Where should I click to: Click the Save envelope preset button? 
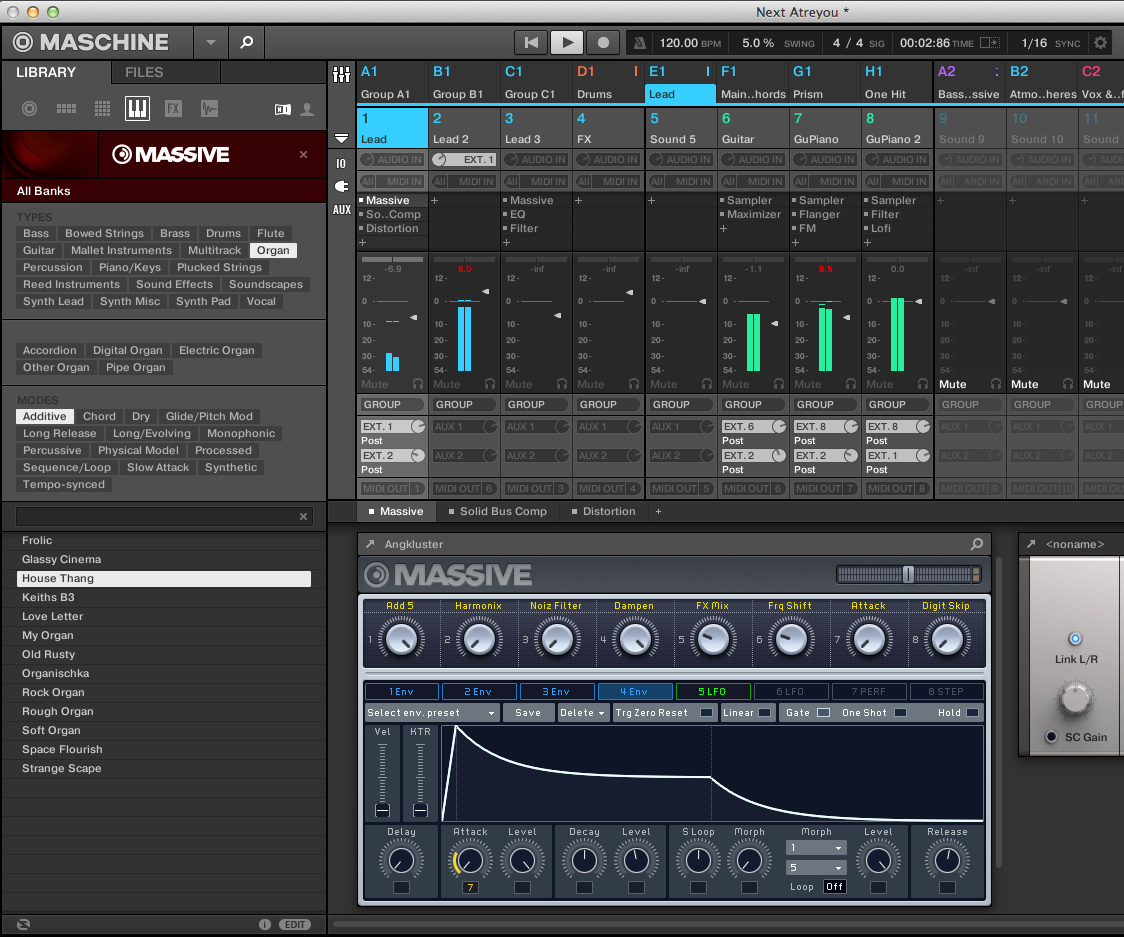click(x=529, y=712)
